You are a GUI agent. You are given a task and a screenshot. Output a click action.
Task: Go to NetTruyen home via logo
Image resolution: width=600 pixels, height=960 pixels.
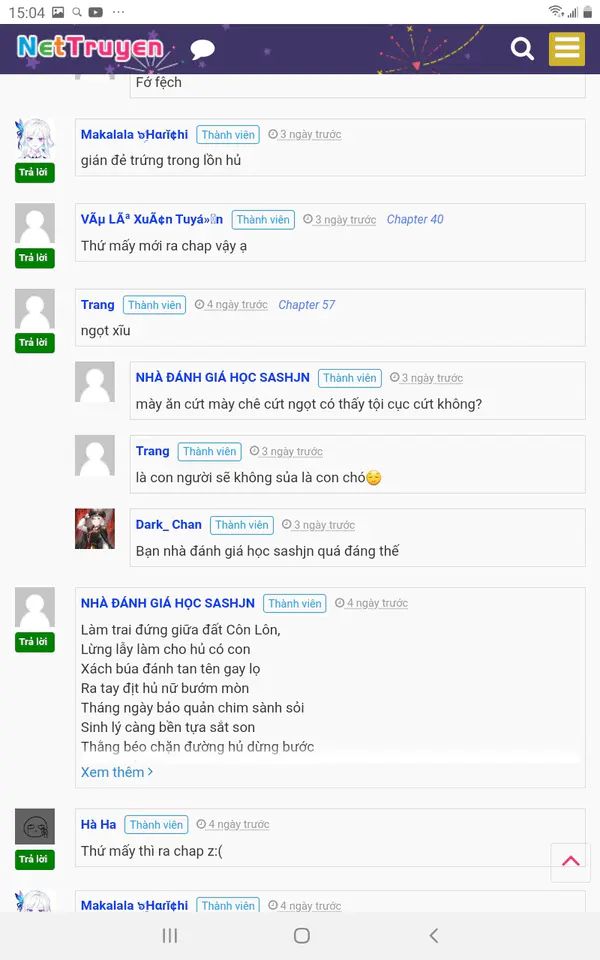click(90, 48)
